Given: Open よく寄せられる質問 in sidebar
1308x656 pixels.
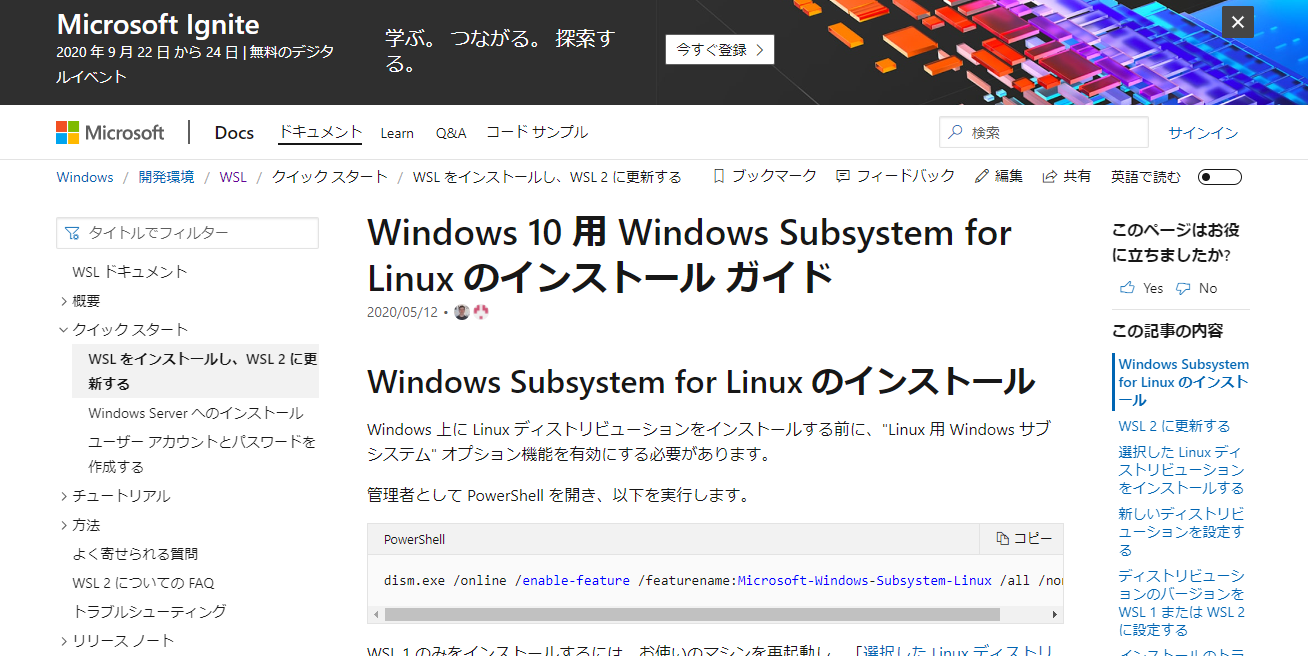Looking at the screenshot, I should (135, 554).
